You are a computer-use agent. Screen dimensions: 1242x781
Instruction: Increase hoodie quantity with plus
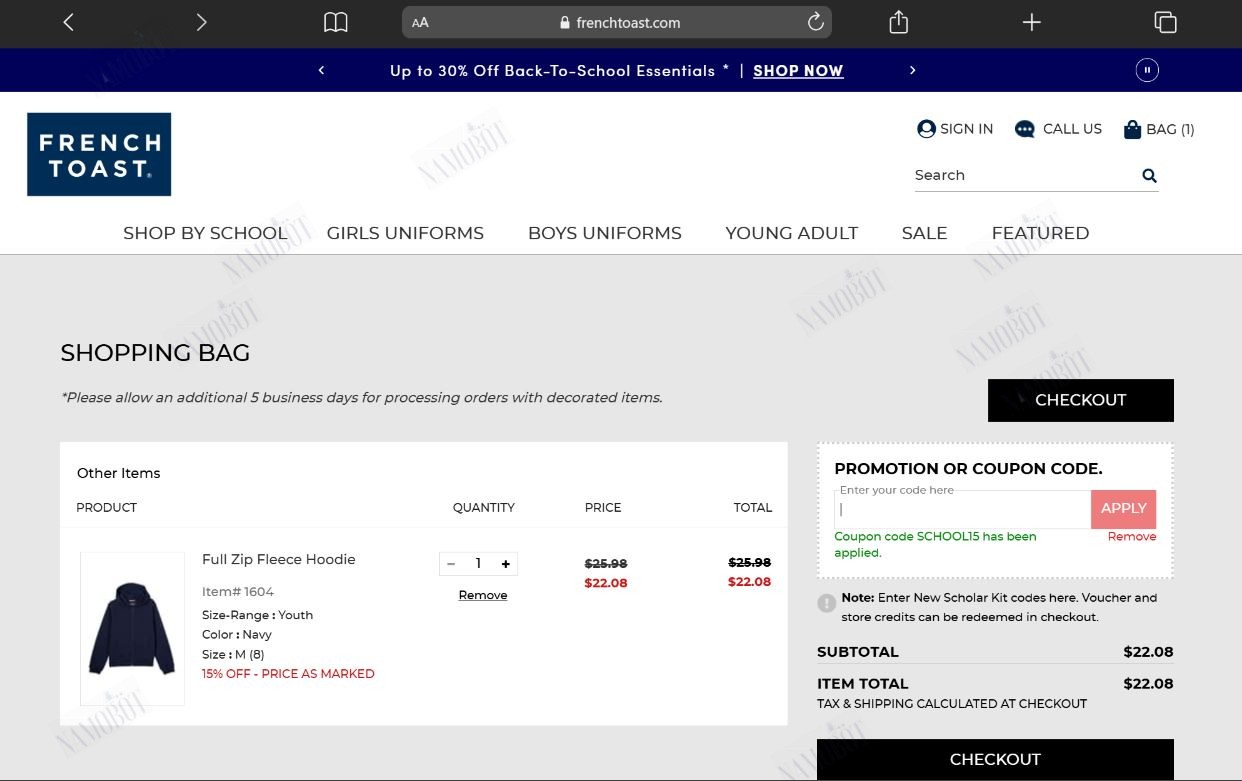(506, 564)
